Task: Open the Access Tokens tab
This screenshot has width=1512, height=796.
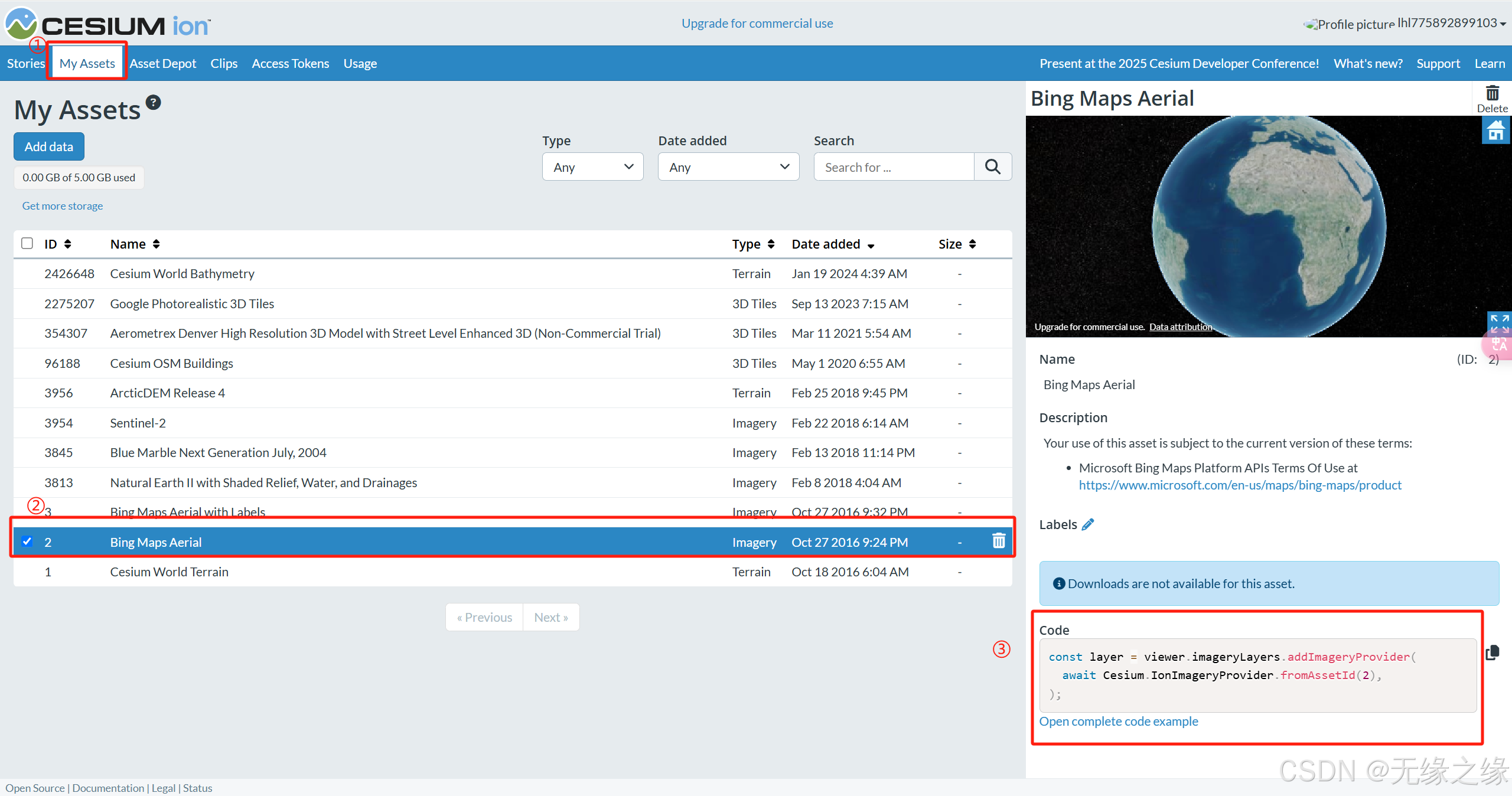Action: click(290, 63)
